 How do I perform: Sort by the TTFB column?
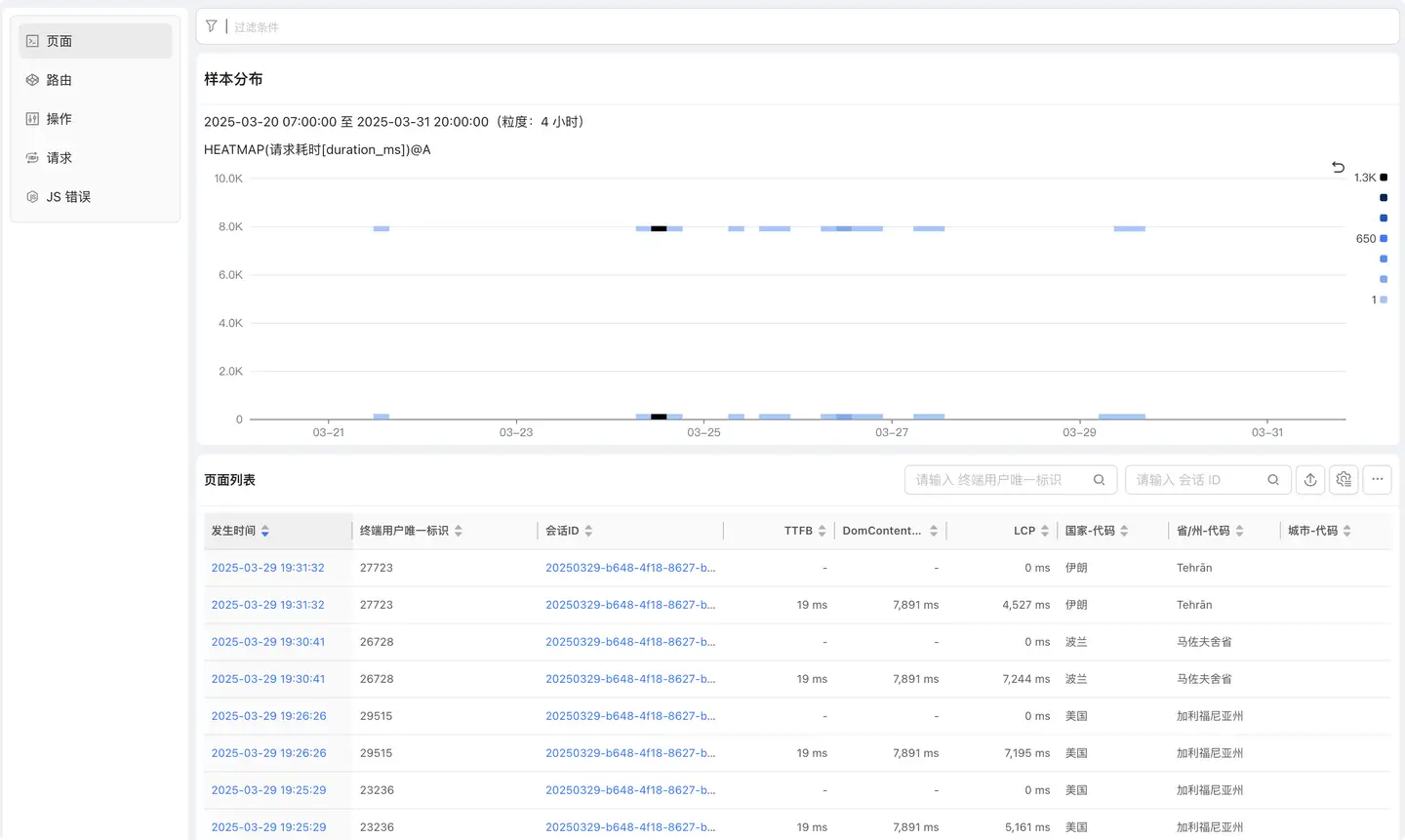coord(822,531)
